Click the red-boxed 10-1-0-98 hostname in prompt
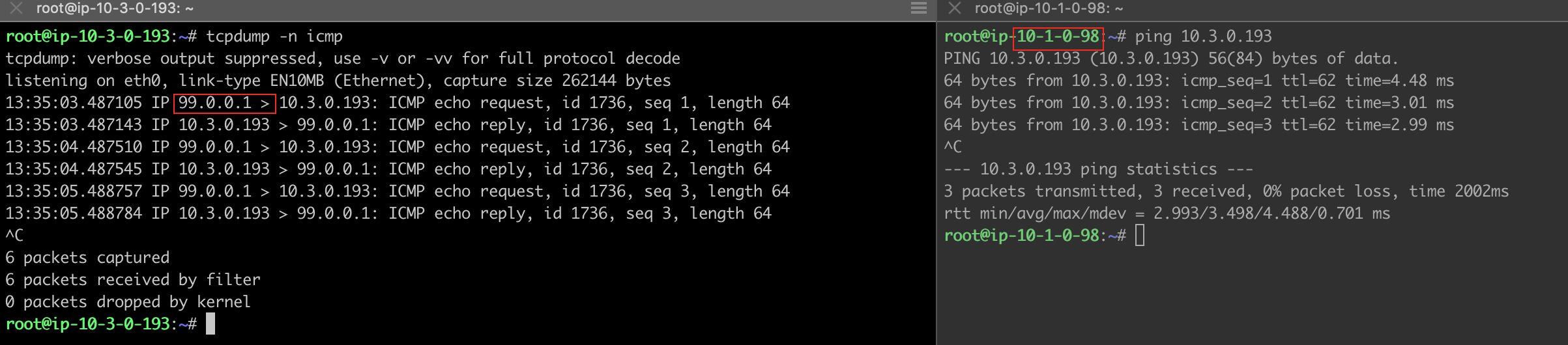This screenshot has height=345, width=1568. (1058, 37)
